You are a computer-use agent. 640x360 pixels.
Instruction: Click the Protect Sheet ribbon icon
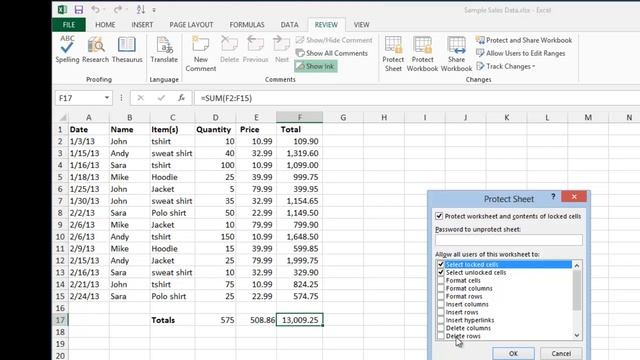[x=393, y=54]
